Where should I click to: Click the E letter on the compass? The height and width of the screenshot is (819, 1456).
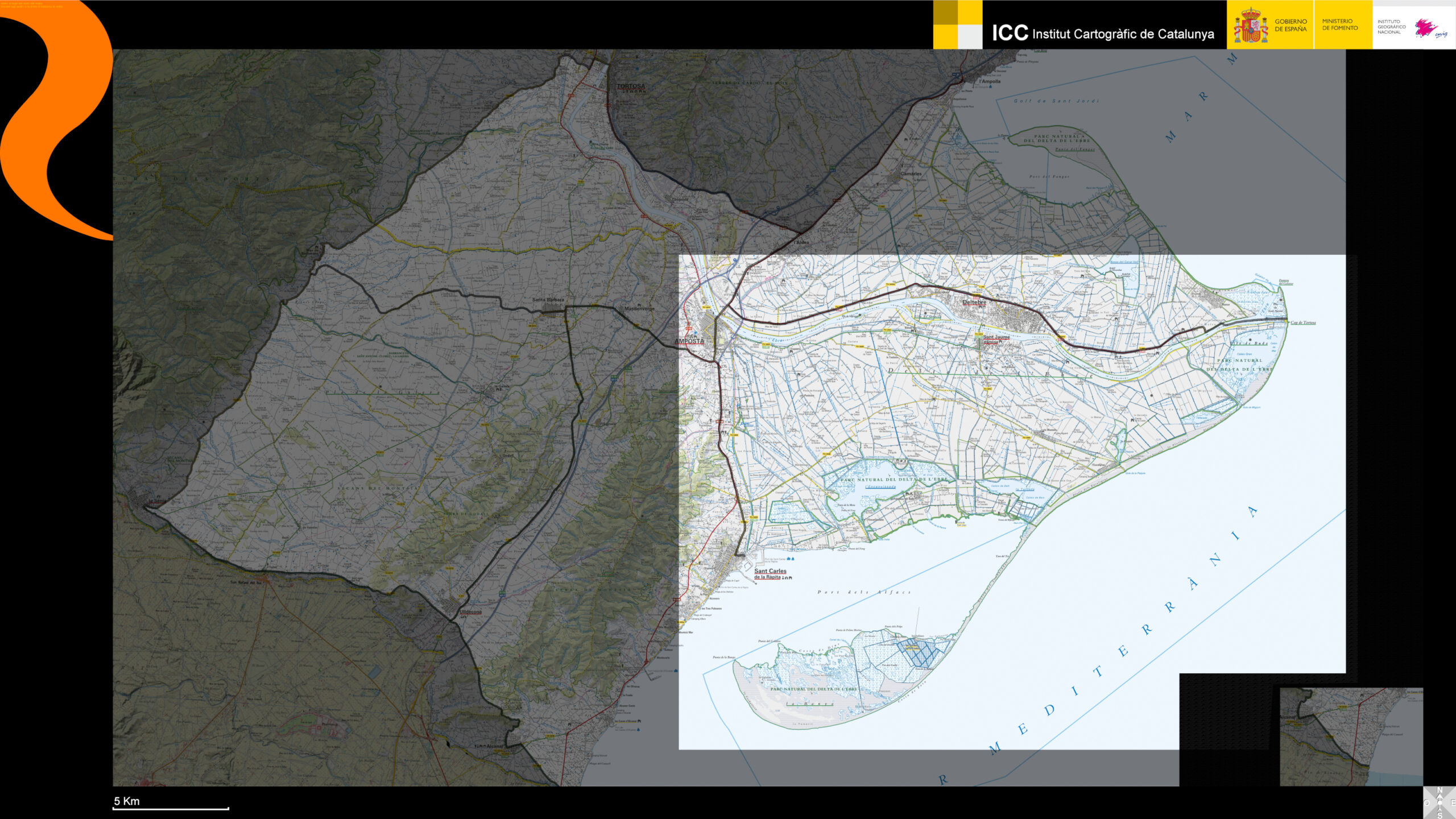[1453, 803]
